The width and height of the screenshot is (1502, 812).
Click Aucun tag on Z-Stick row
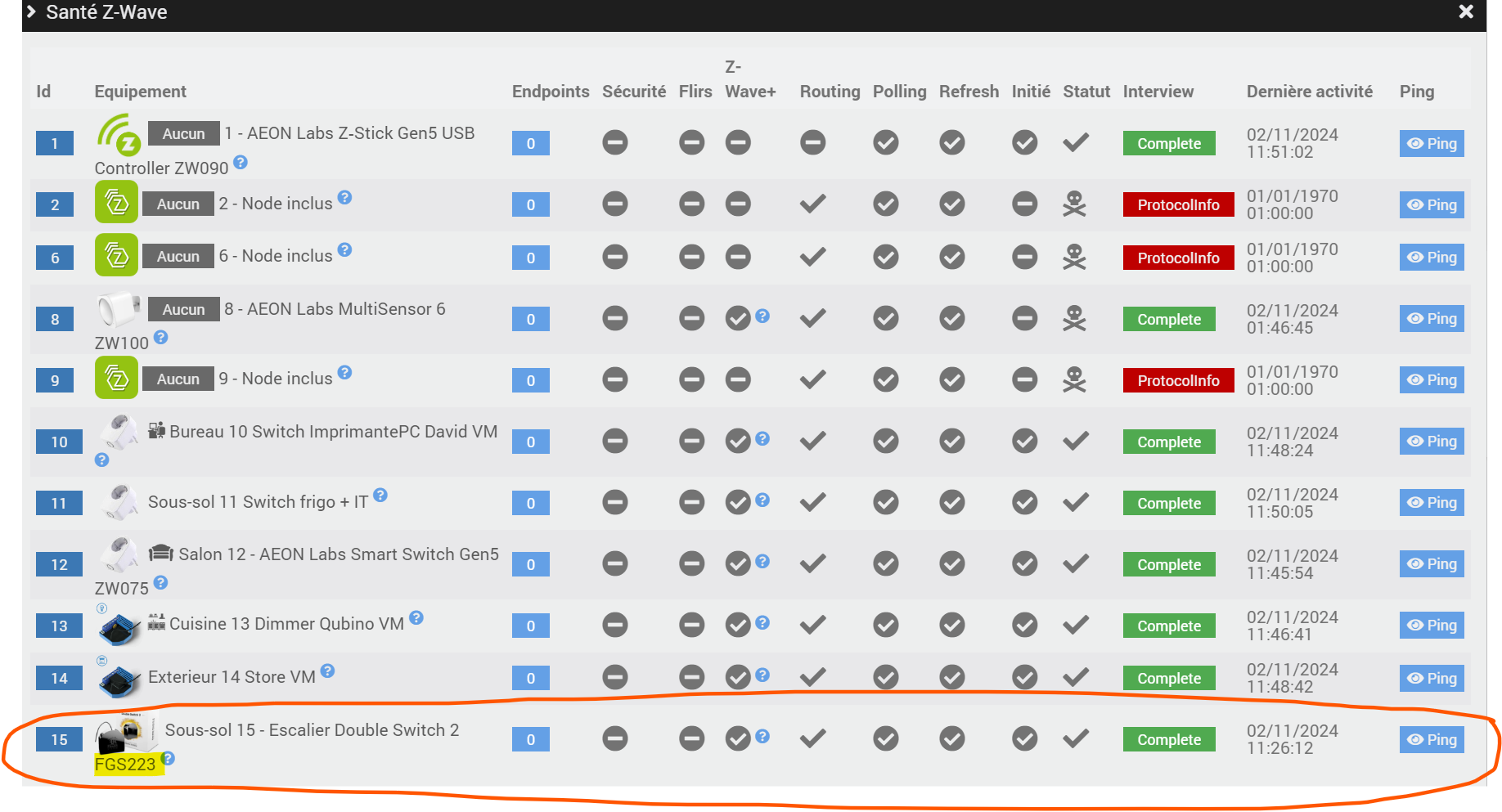(183, 134)
